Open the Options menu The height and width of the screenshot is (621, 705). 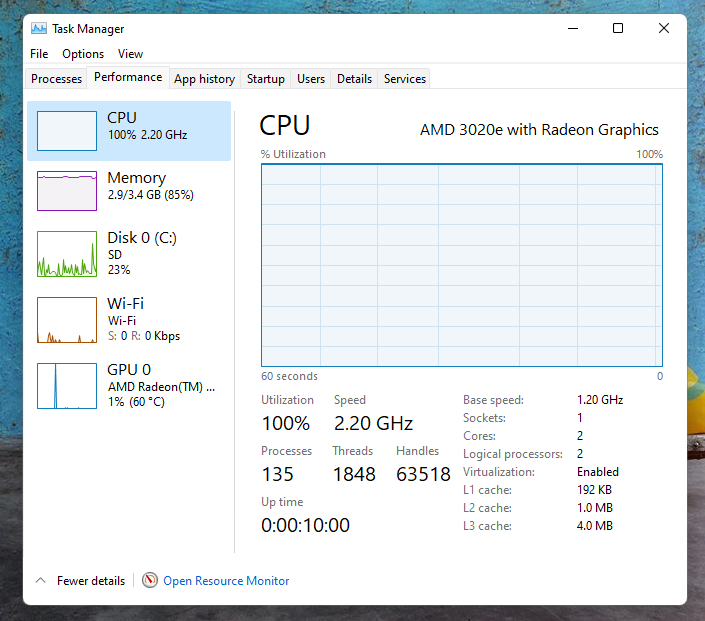[x=83, y=54]
